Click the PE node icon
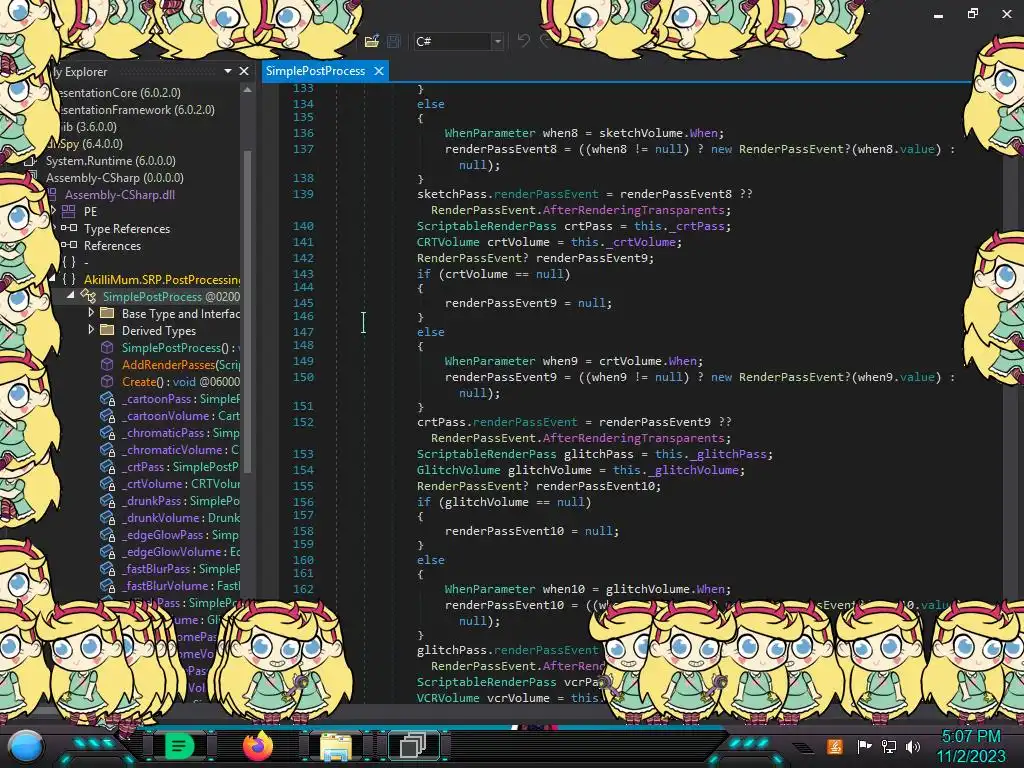Image resolution: width=1024 pixels, height=768 pixels. tap(69, 212)
